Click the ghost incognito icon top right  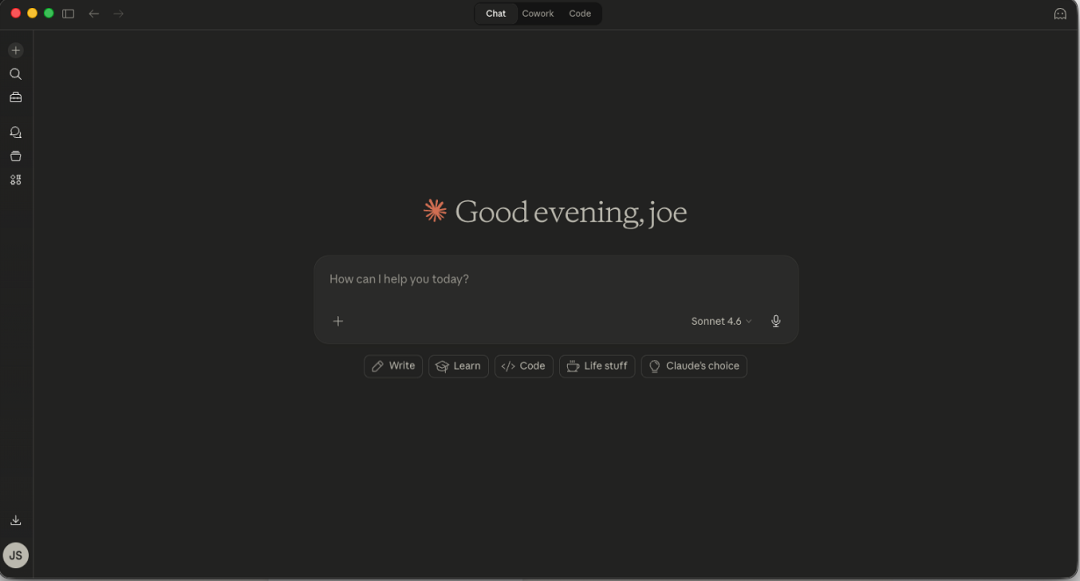click(x=1060, y=14)
